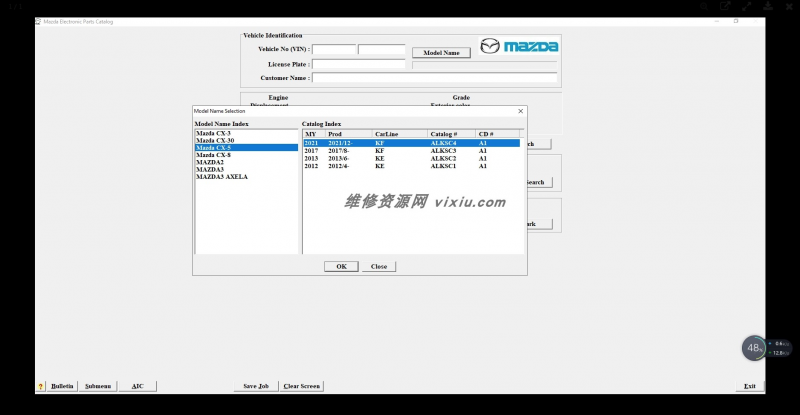Open image in new window icon
800x415 pixels.
[725, 6]
